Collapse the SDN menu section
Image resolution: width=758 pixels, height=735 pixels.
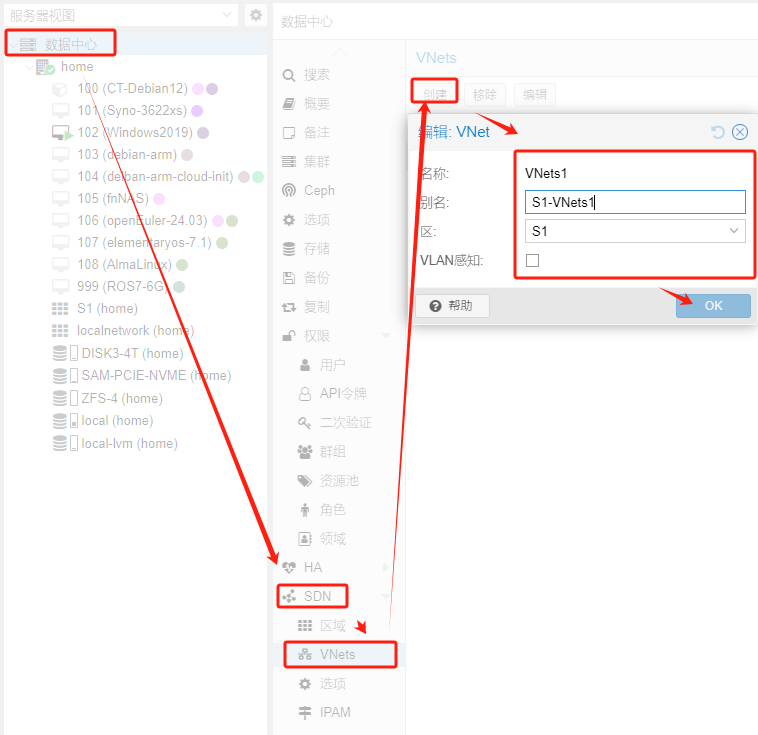(386, 597)
